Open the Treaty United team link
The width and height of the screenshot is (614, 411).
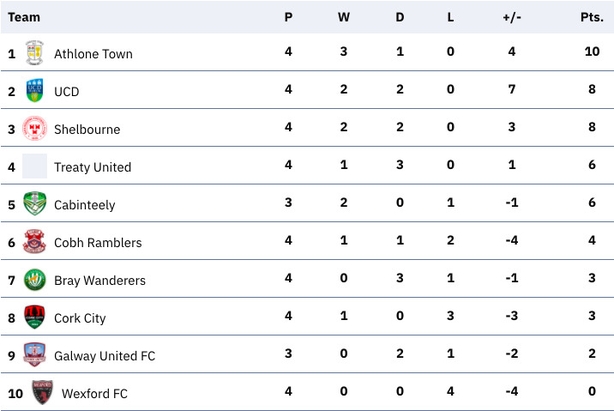point(93,167)
